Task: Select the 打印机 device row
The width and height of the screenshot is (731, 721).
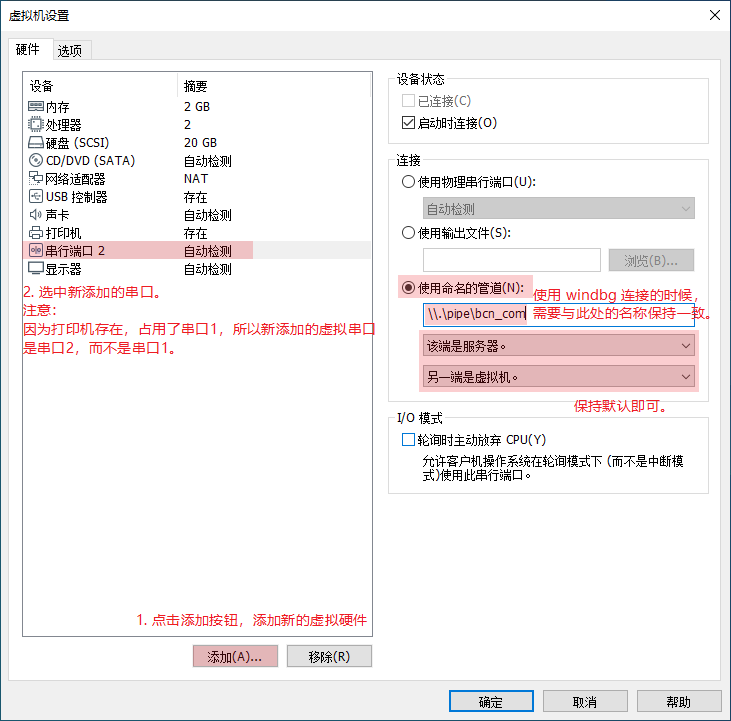Action: [197, 232]
